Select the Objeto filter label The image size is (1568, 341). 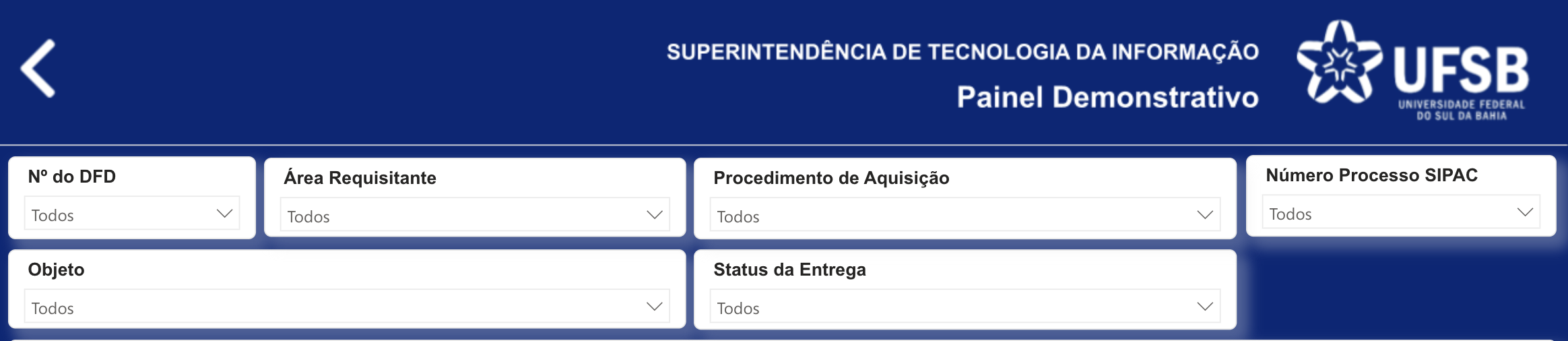[x=56, y=270]
